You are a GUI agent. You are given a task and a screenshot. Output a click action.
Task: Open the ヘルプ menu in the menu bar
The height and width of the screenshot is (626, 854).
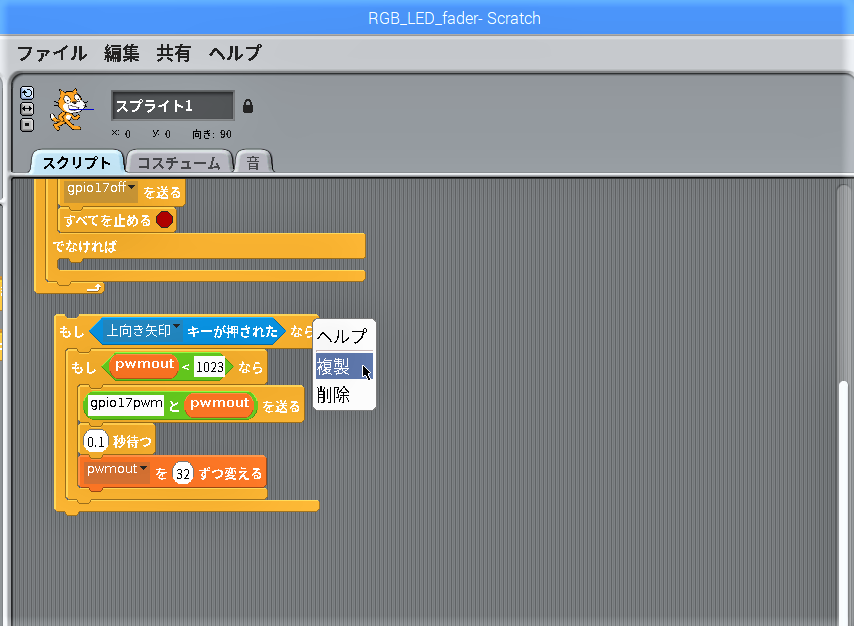click(x=235, y=53)
